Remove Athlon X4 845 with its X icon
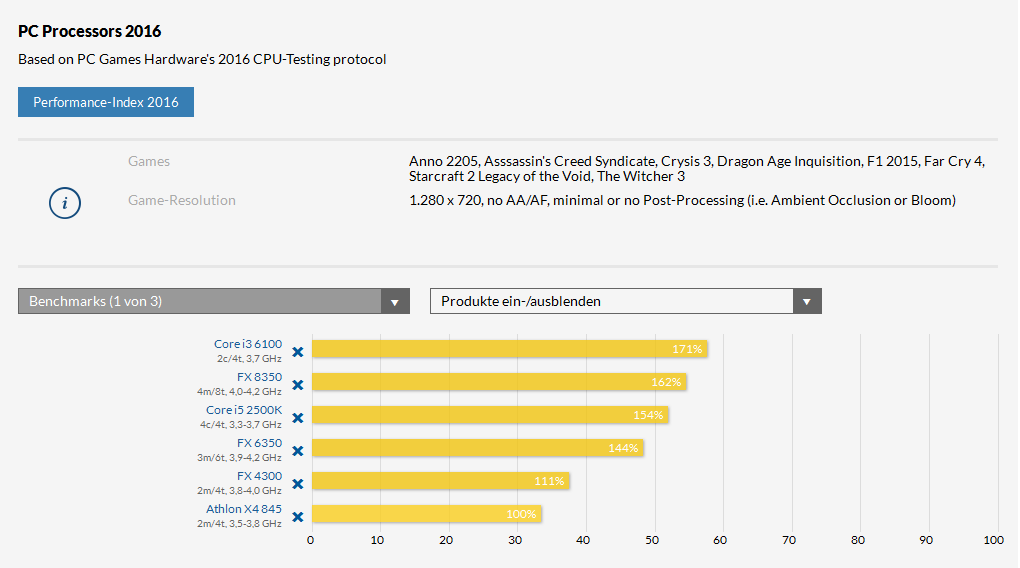 298,517
